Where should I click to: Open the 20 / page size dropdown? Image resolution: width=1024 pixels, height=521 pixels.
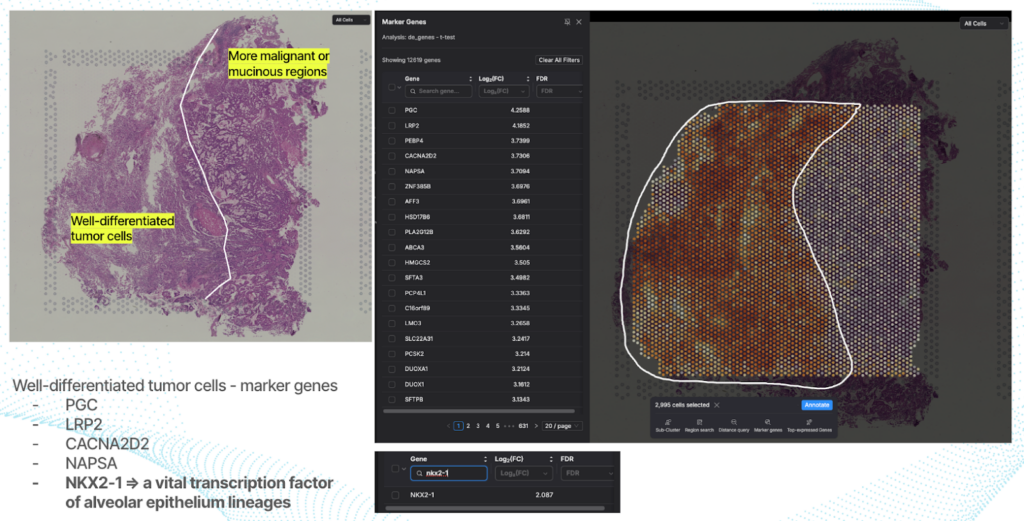click(563, 426)
